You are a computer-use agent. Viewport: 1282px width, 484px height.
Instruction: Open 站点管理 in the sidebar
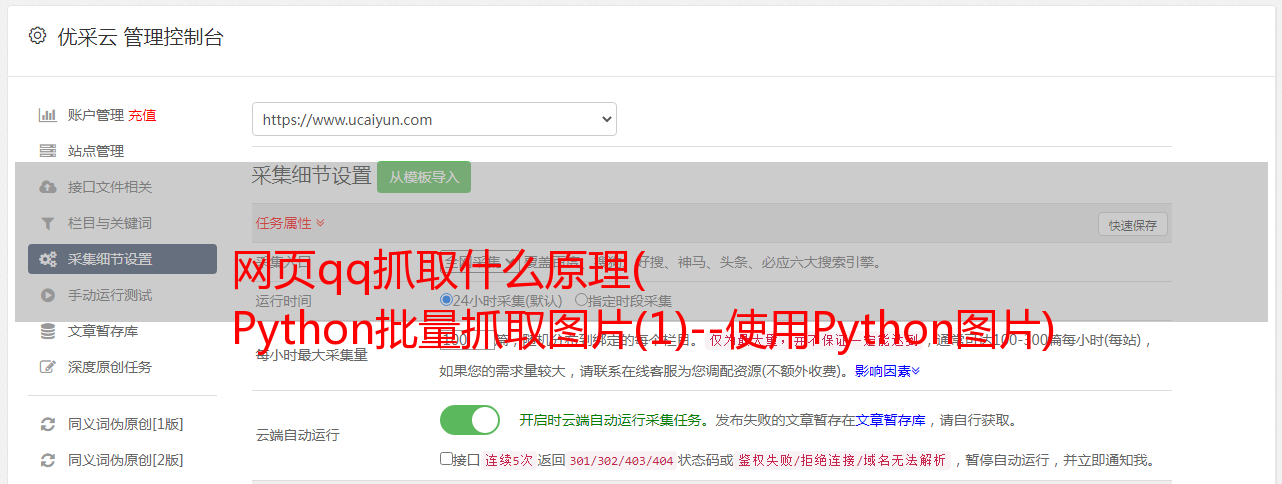click(x=96, y=151)
